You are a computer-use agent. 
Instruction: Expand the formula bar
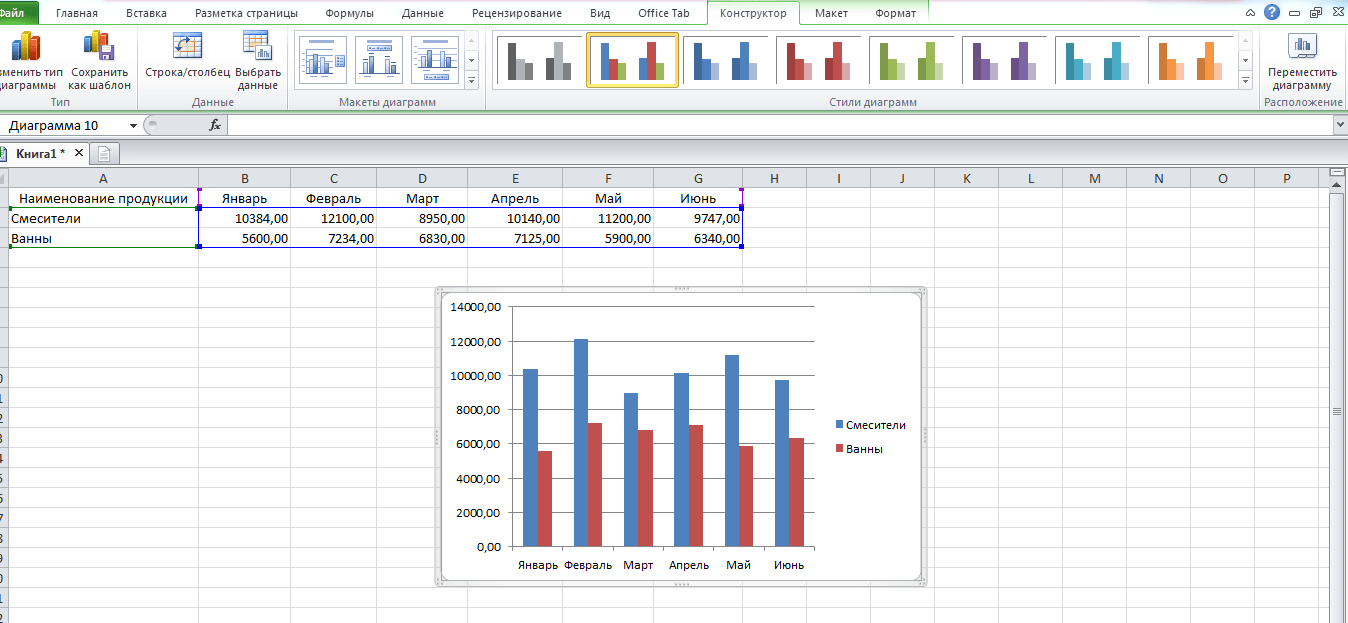tap(1339, 125)
